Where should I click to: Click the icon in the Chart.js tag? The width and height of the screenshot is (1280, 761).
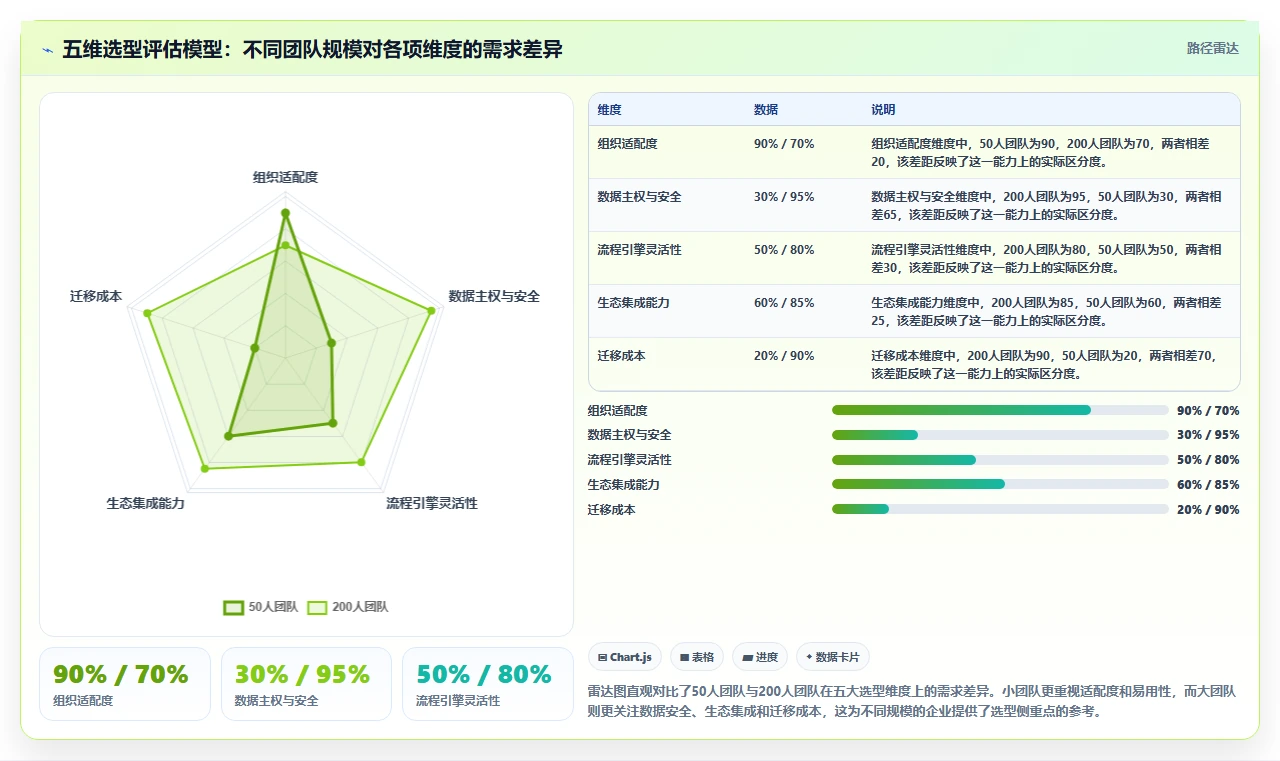[602, 657]
